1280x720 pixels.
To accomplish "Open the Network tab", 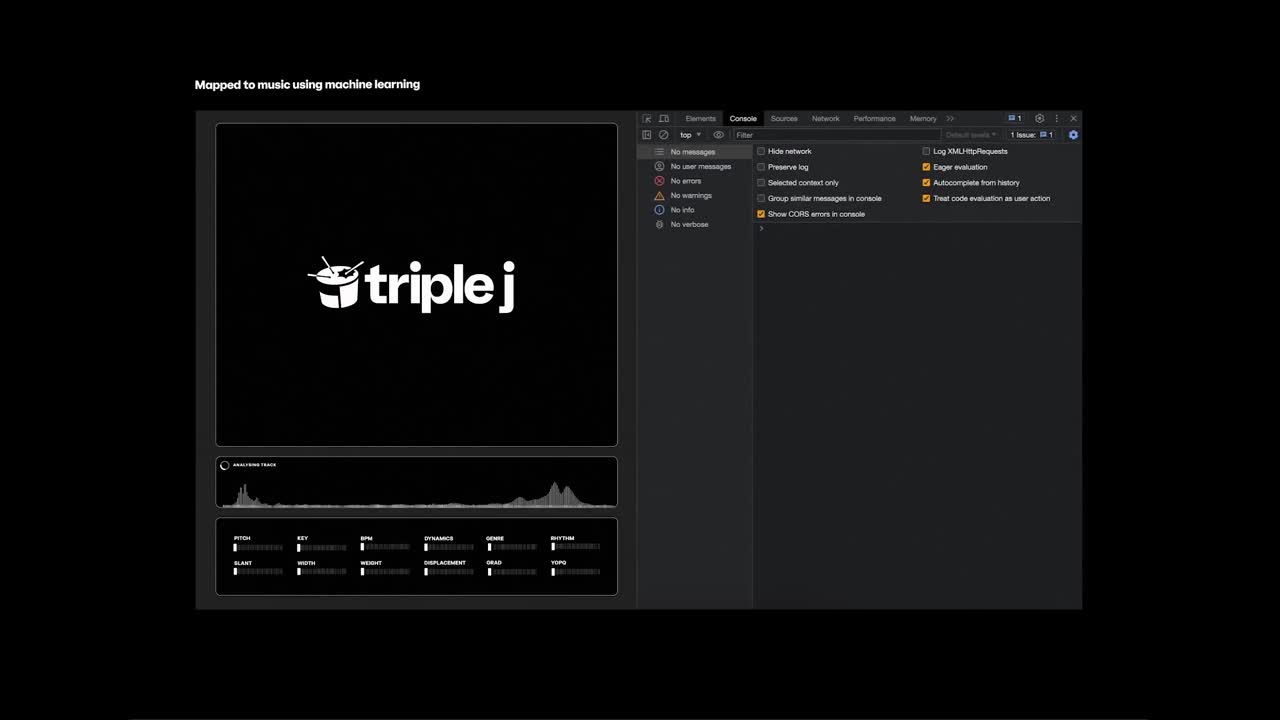I will tap(826, 119).
